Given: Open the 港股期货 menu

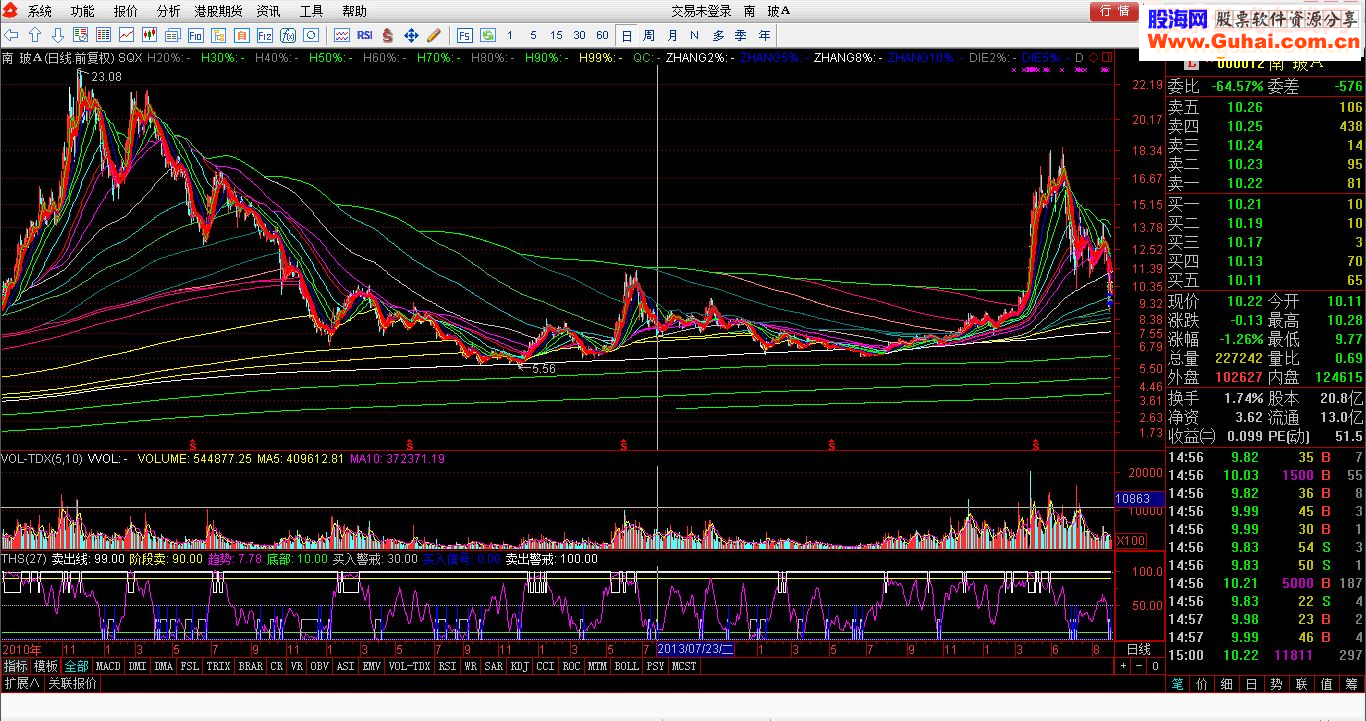Looking at the screenshot, I should tap(218, 11).
